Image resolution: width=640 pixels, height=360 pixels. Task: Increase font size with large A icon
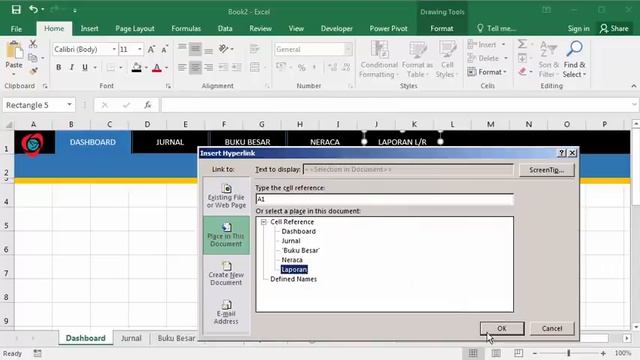(151, 49)
